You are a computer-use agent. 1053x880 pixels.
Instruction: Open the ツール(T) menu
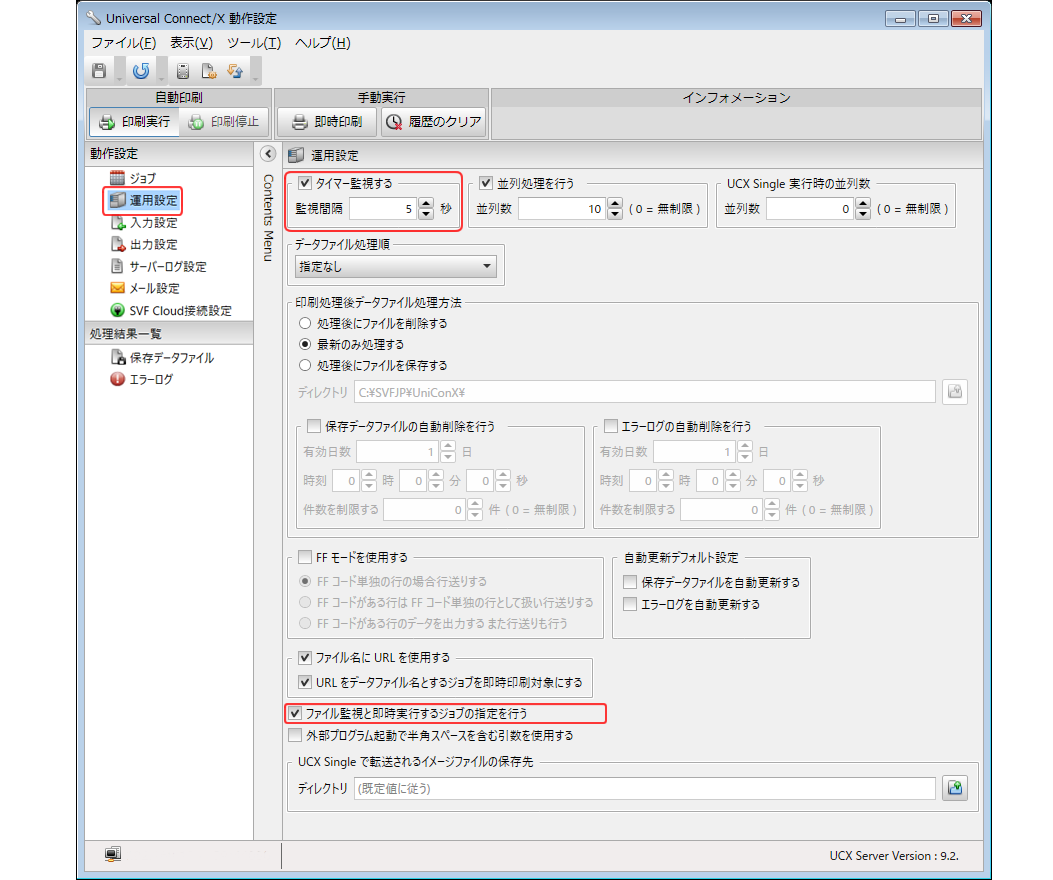coord(254,43)
